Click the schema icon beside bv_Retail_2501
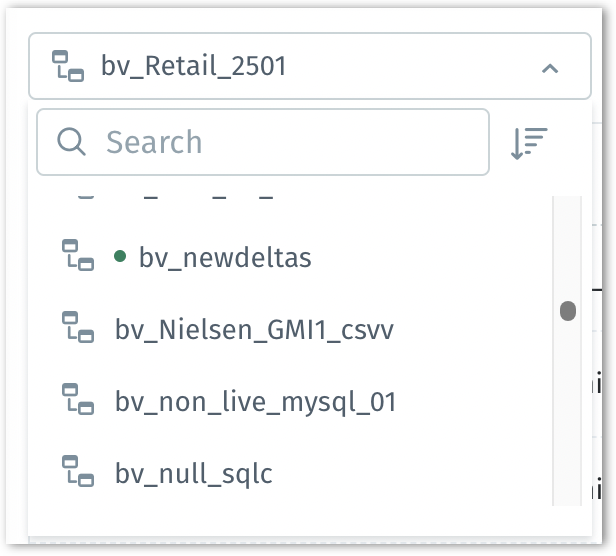The width and height of the screenshot is (616, 556). [69, 68]
